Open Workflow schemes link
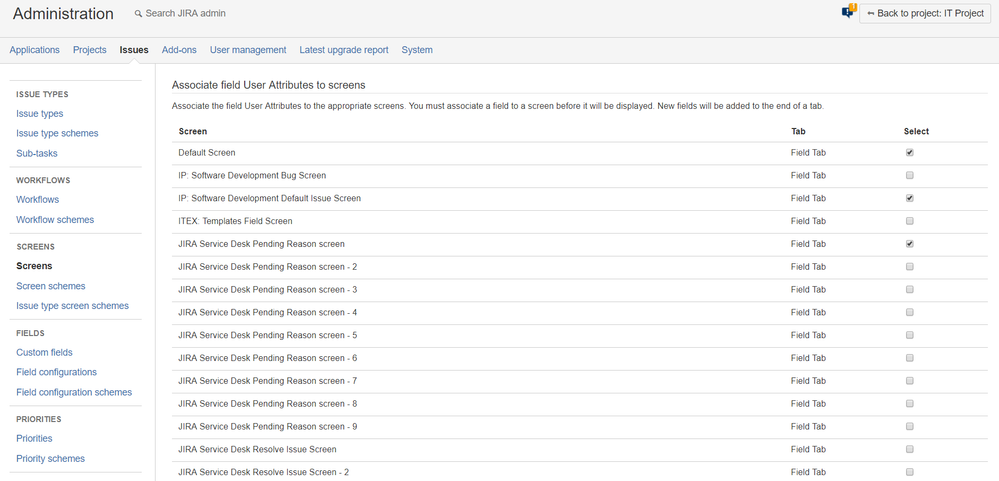Image resolution: width=999 pixels, height=481 pixels. click(55, 220)
